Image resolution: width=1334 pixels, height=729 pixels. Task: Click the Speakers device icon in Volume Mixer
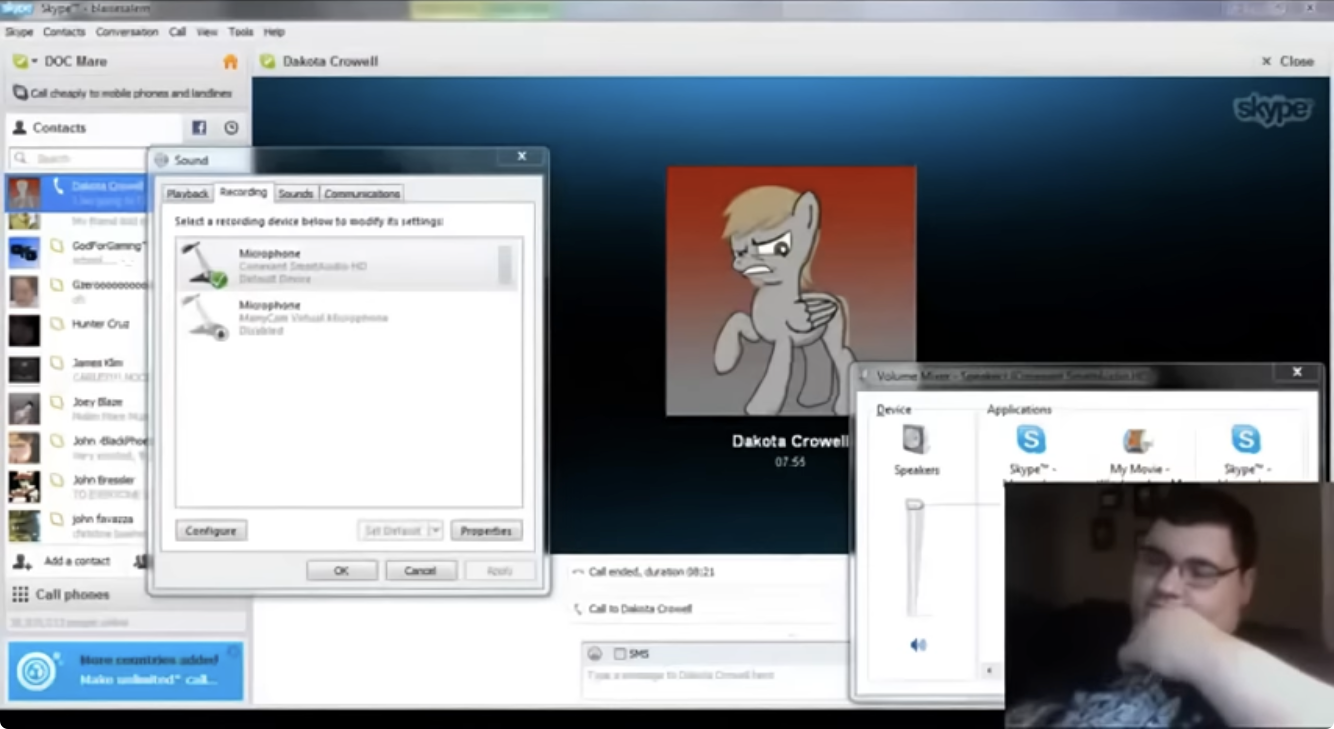[x=916, y=440]
